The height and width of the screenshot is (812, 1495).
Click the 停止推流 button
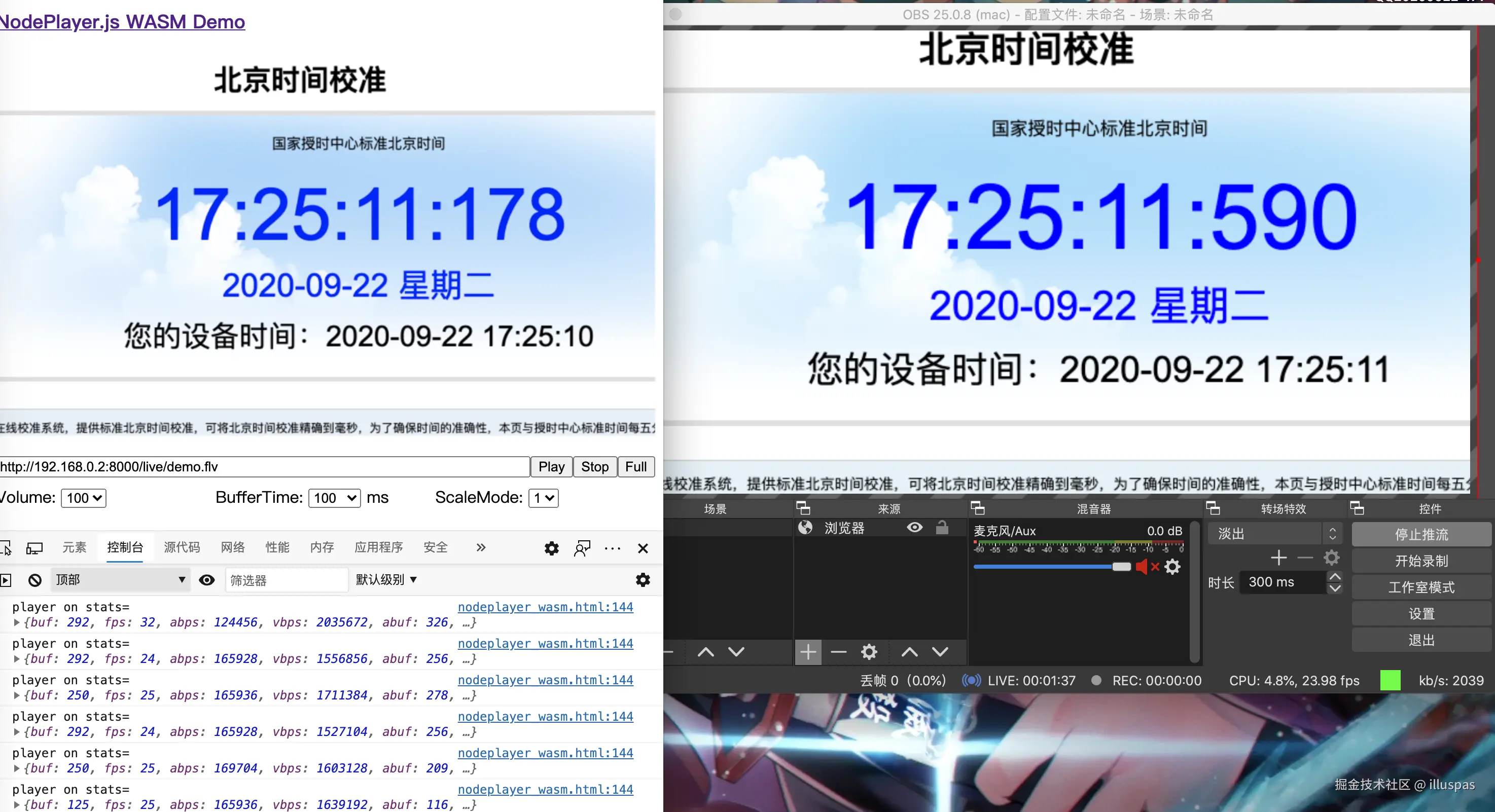[1421, 535]
